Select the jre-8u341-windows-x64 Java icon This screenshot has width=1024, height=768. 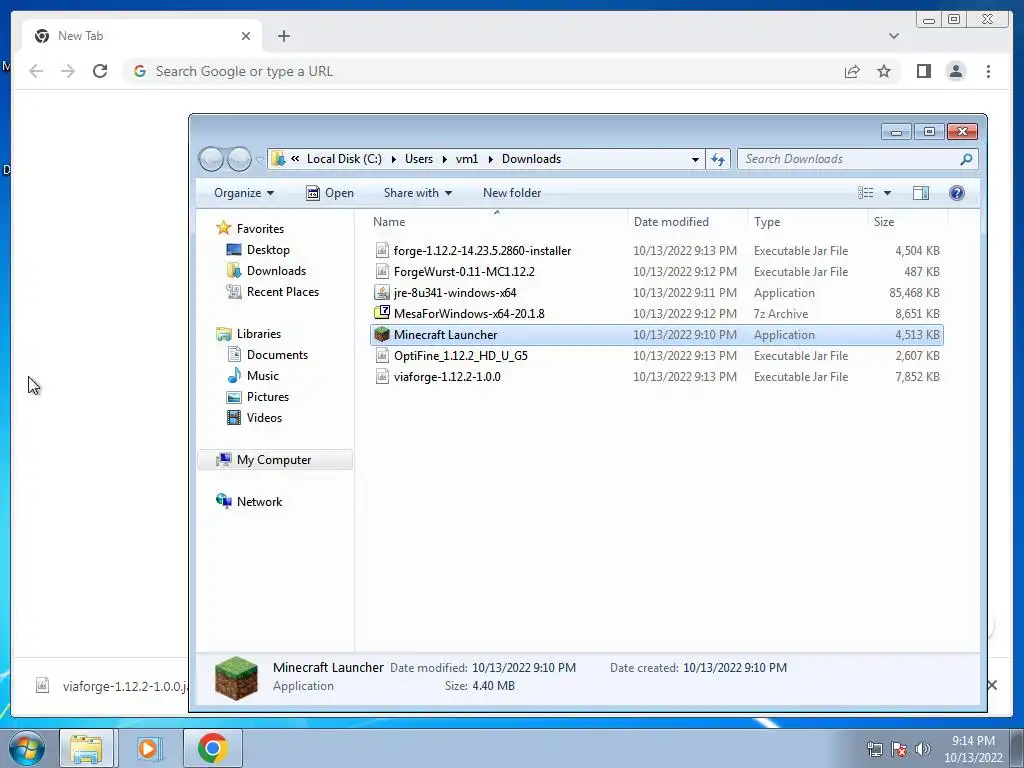pos(382,293)
